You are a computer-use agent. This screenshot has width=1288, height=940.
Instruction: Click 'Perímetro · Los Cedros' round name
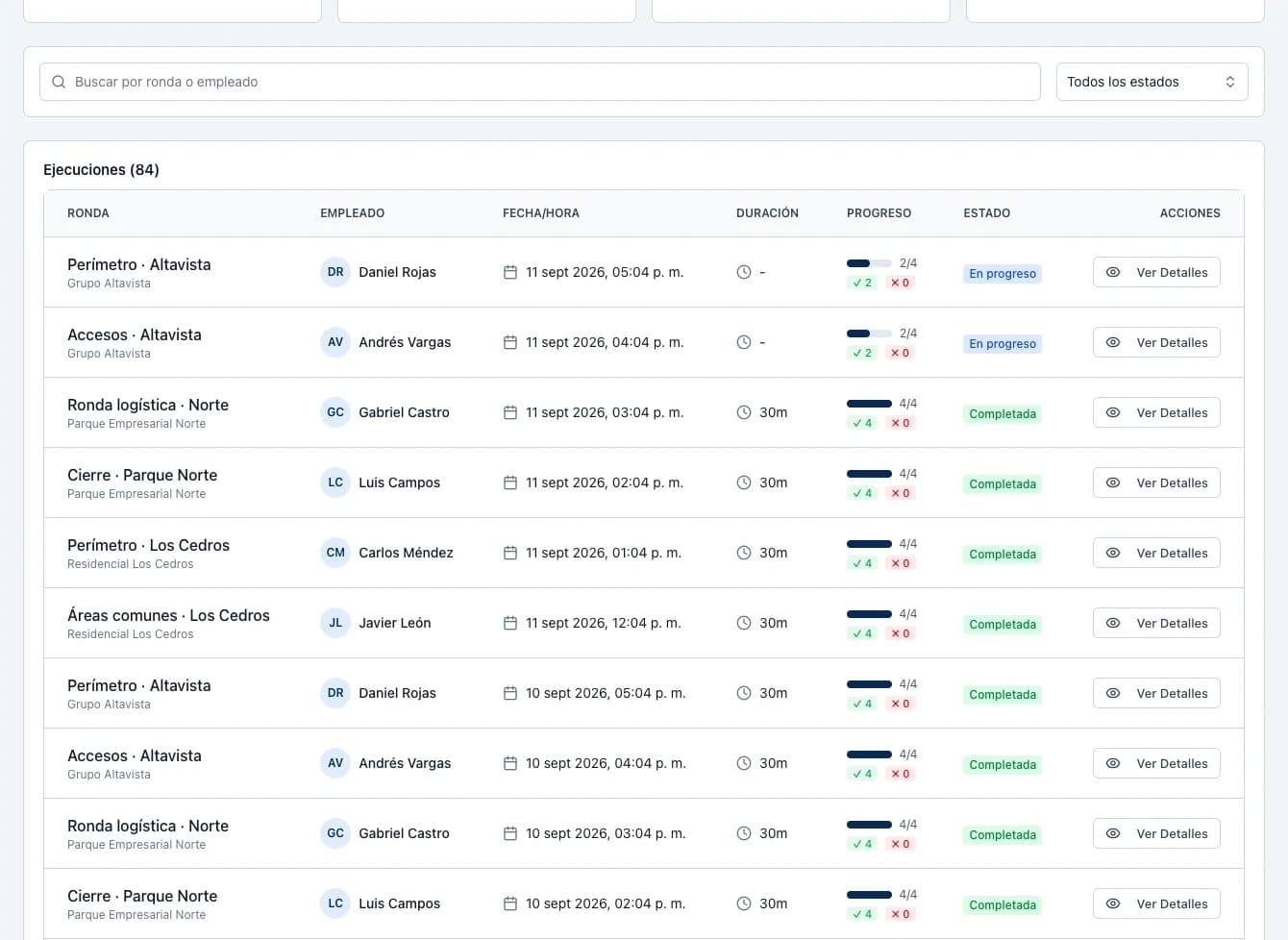coord(148,545)
